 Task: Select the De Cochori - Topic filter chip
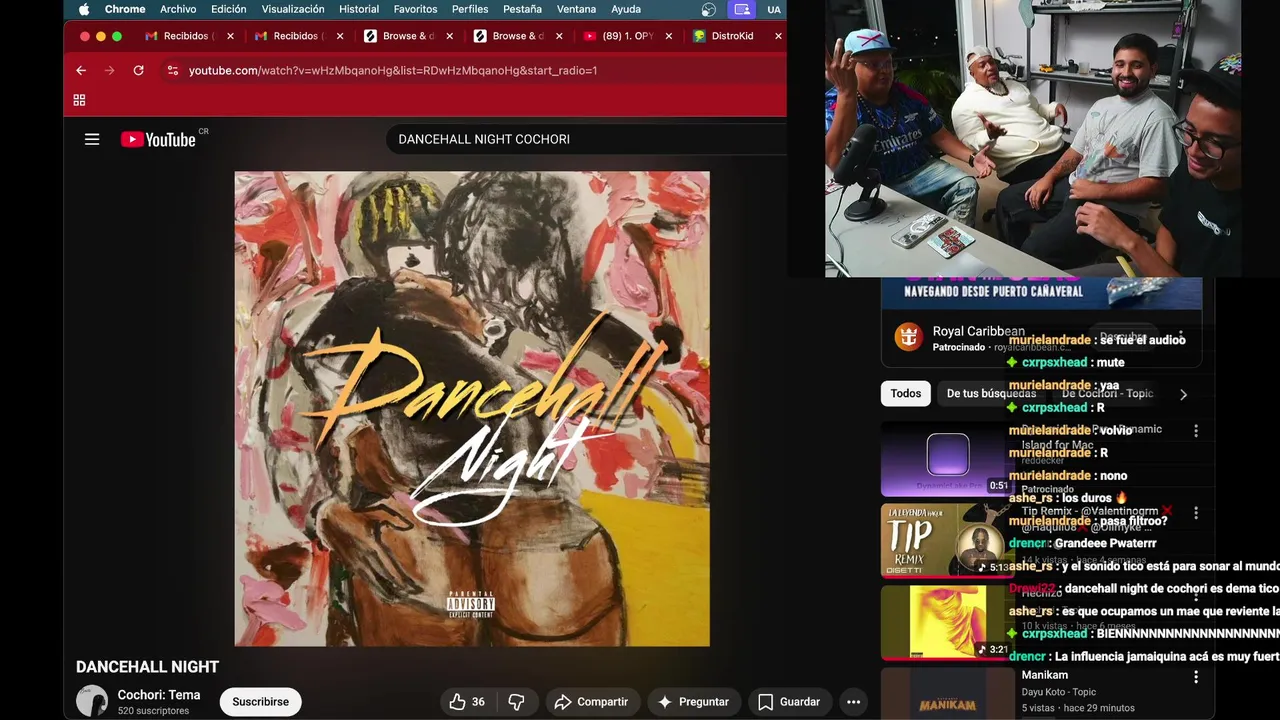tap(1107, 394)
